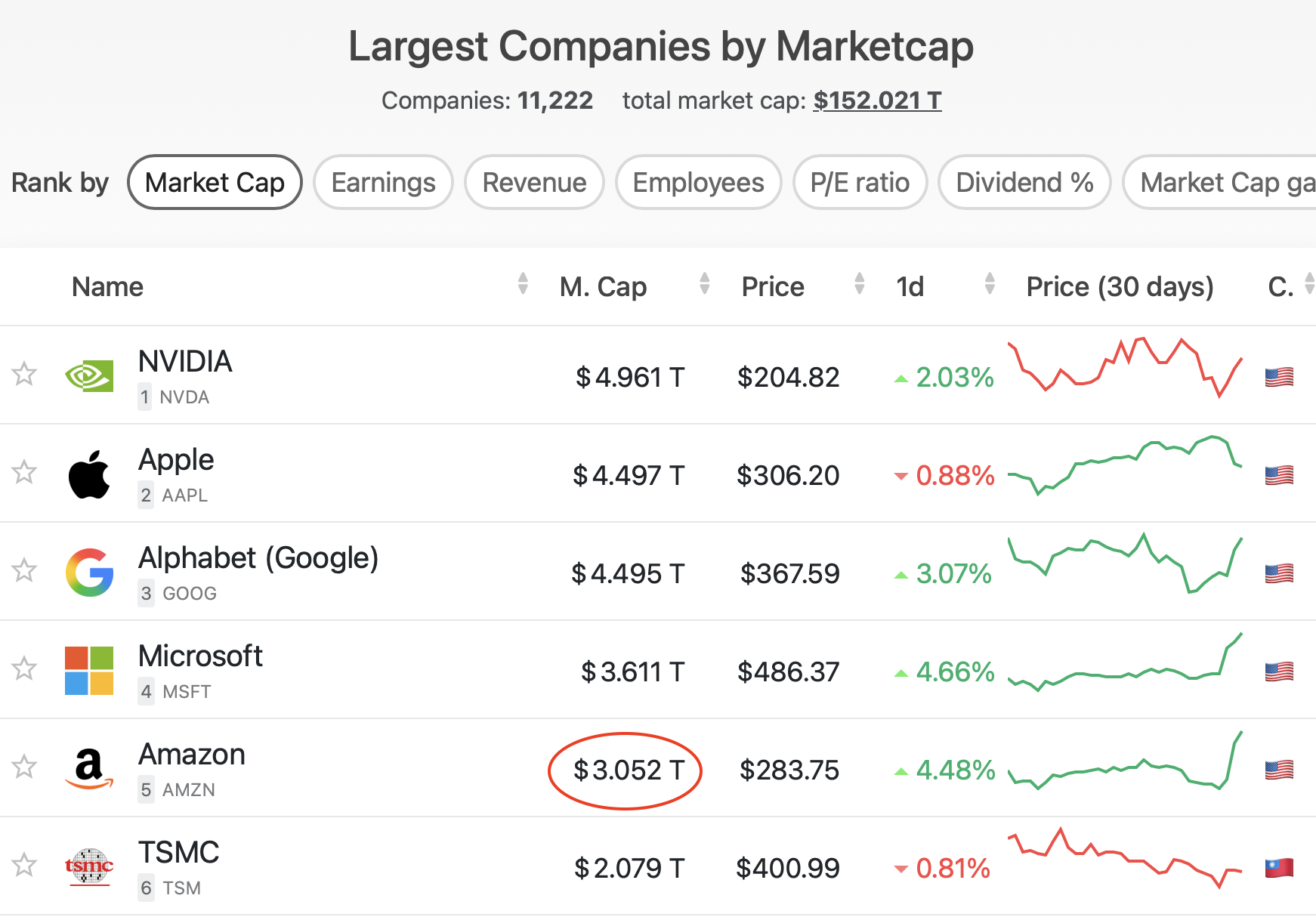Select the Revenue ranking tab

pyautogui.click(x=534, y=182)
